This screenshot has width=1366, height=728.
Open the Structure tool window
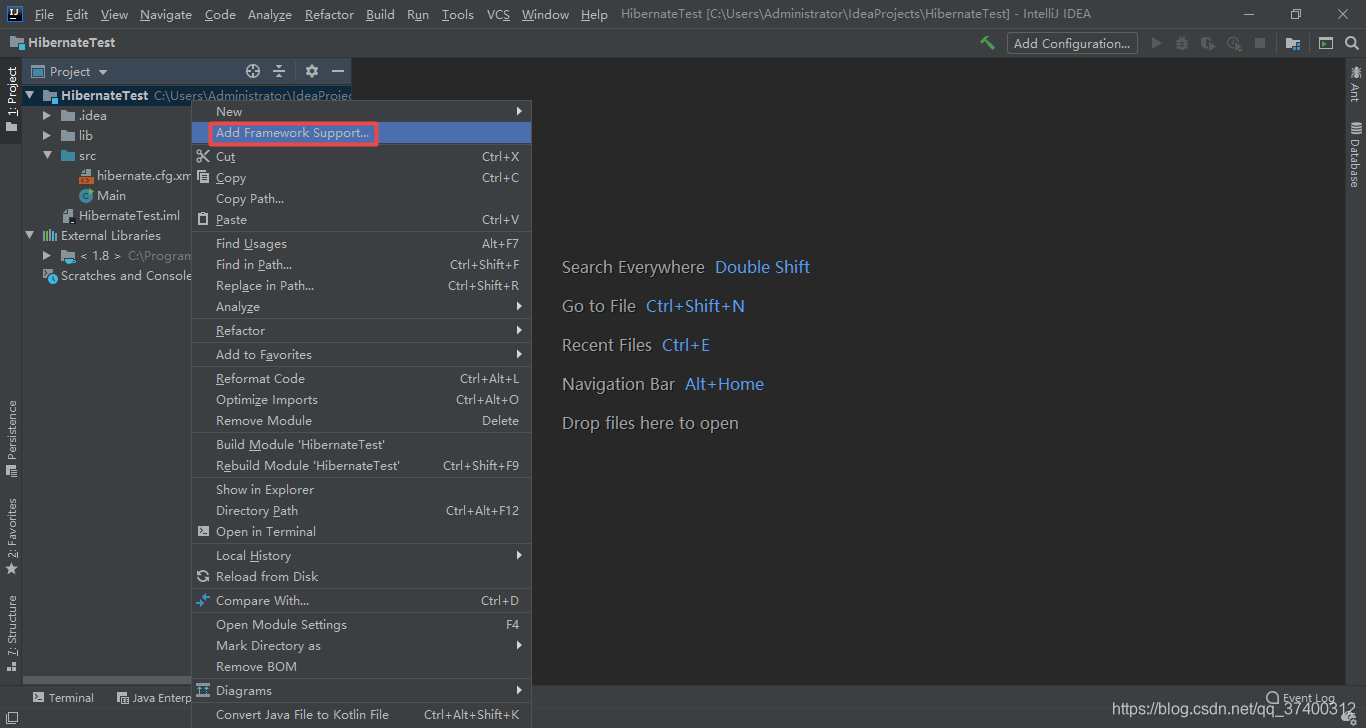(x=11, y=632)
